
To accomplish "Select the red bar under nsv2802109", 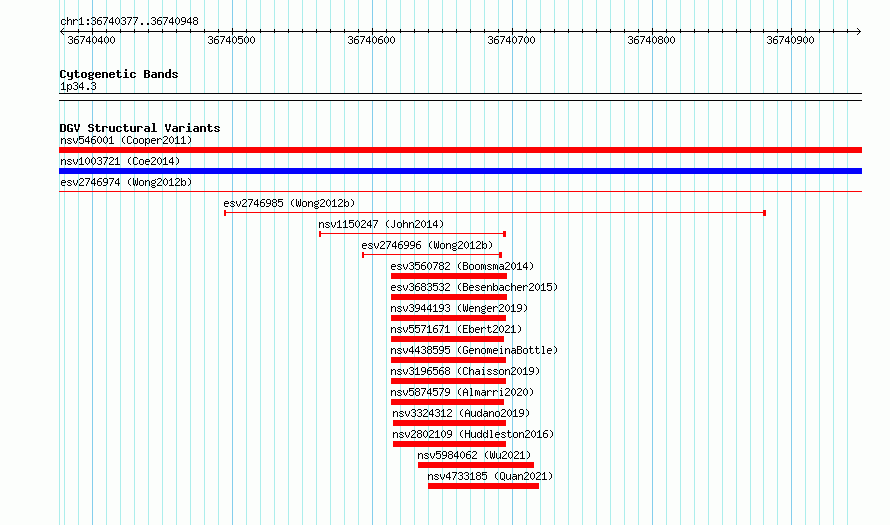I will pos(449,444).
